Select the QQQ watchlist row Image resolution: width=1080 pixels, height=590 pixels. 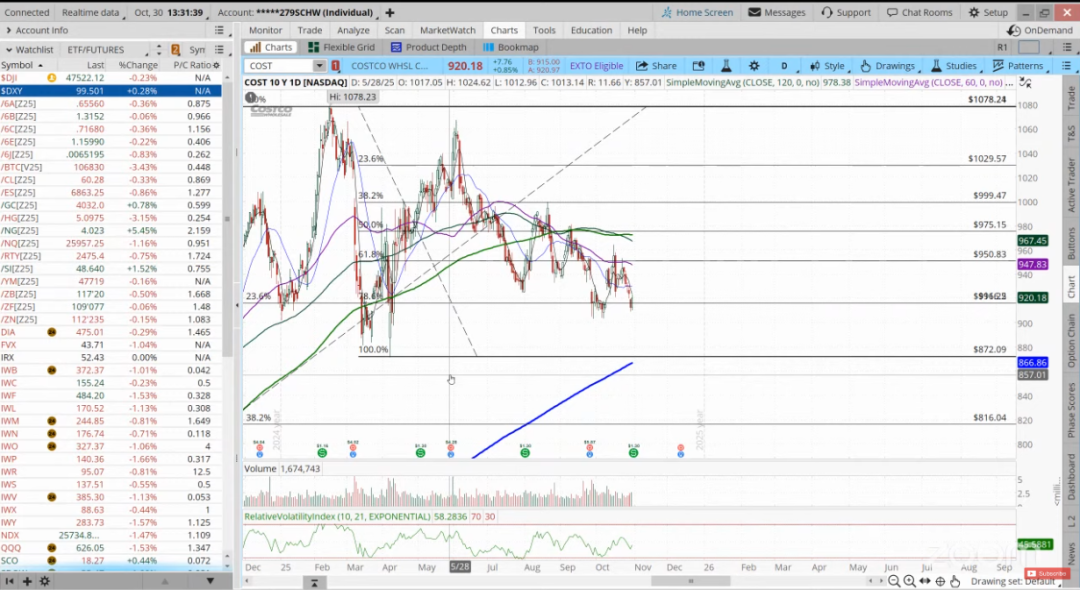coord(111,548)
